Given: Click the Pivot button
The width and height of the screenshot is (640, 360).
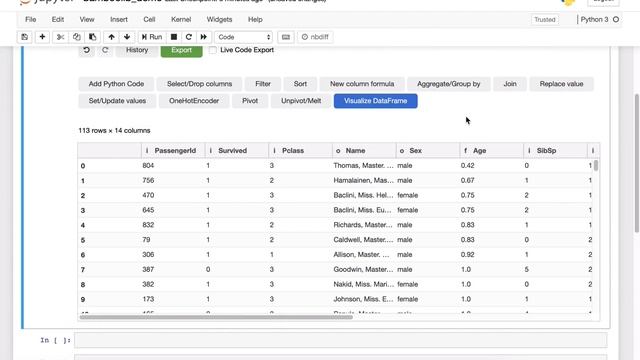Looking at the screenshot, I should (x=250, y=101).
